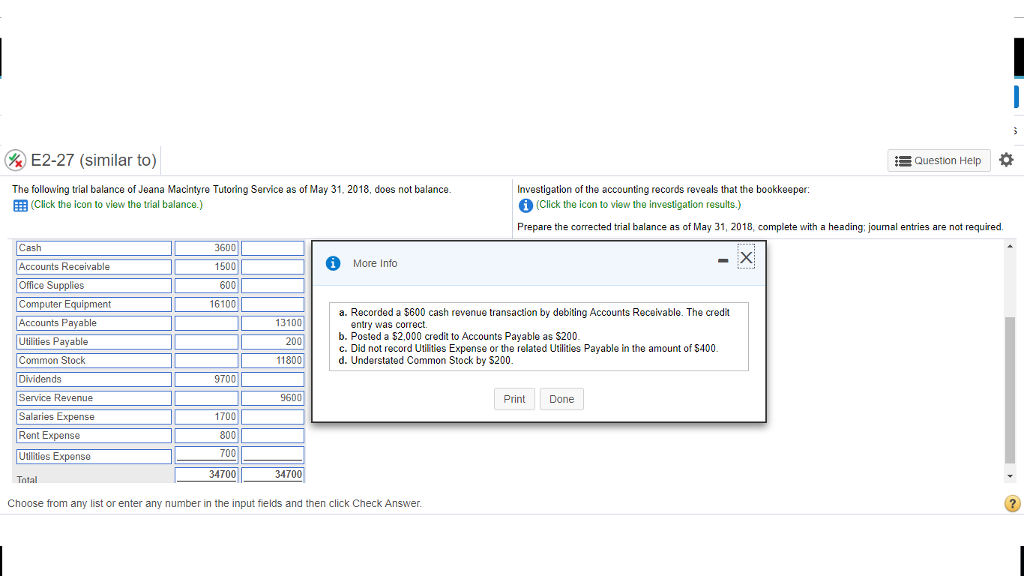Click the Utilities Expense account name field
1024x576 pixels.
(94, 456)
